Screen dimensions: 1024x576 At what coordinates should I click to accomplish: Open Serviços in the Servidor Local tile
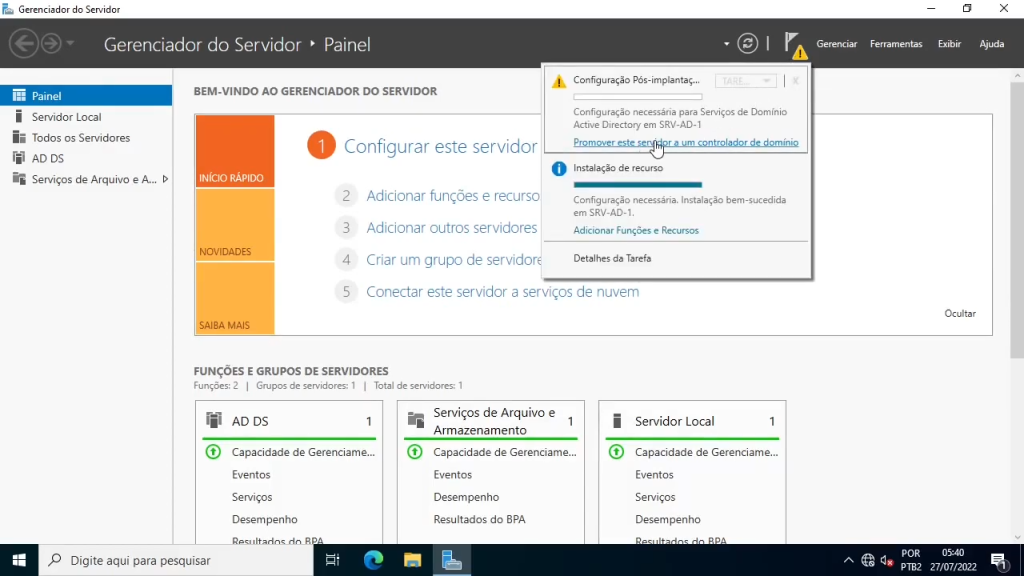[x=655, y=497]
